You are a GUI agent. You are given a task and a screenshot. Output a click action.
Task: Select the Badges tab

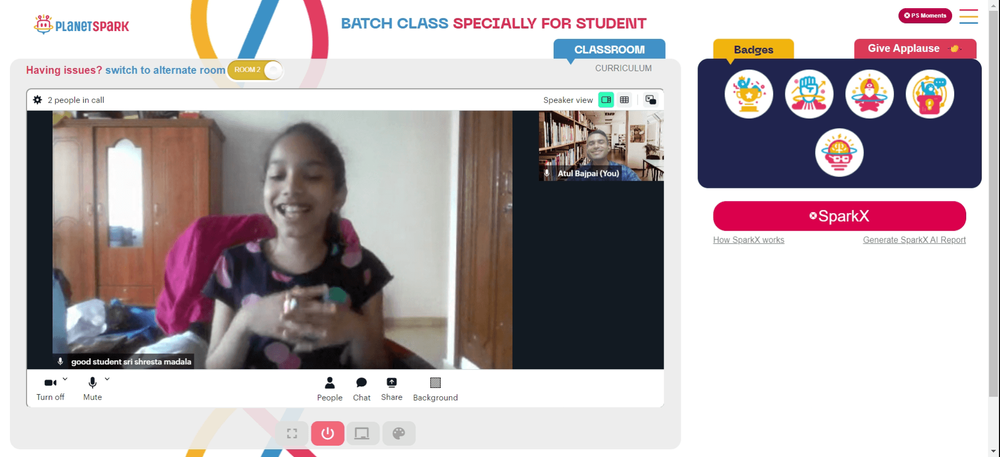753,49
